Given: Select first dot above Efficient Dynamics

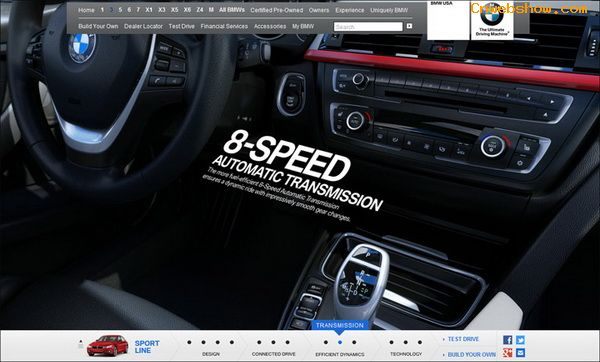Looking at the screenshot, I should [326, 342].
